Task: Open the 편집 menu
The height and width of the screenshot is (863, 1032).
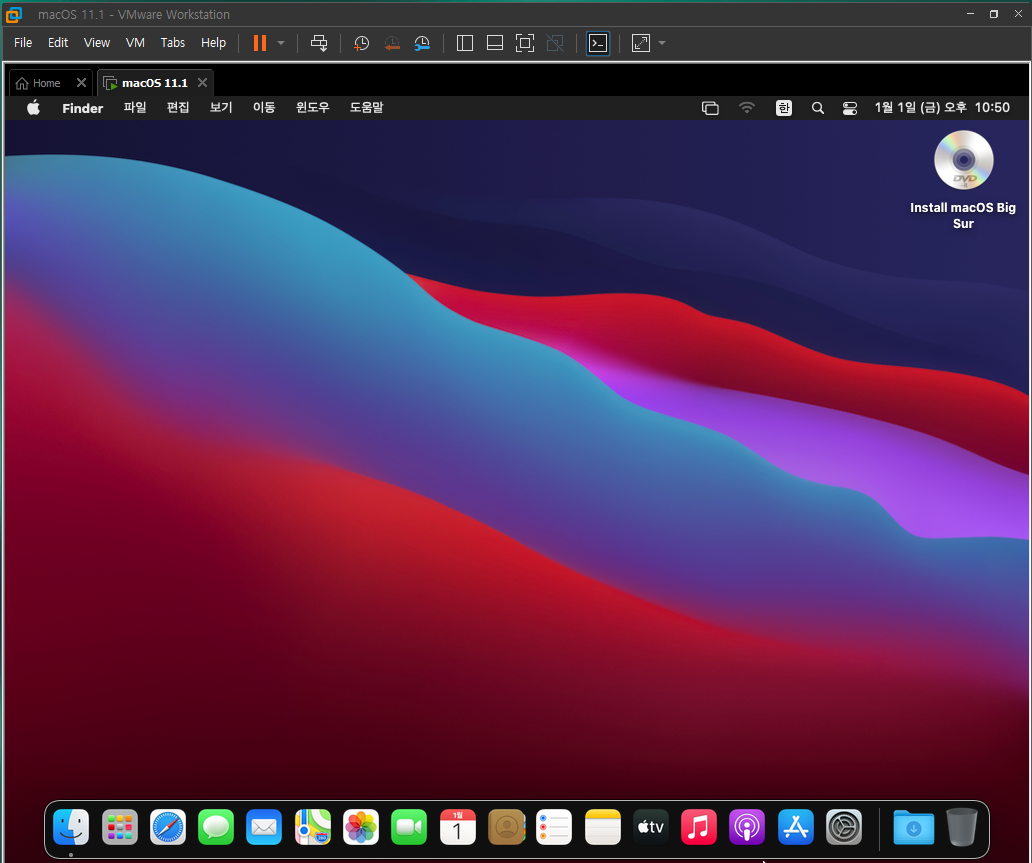Action: pyautogui.click(x=178, y=107)
